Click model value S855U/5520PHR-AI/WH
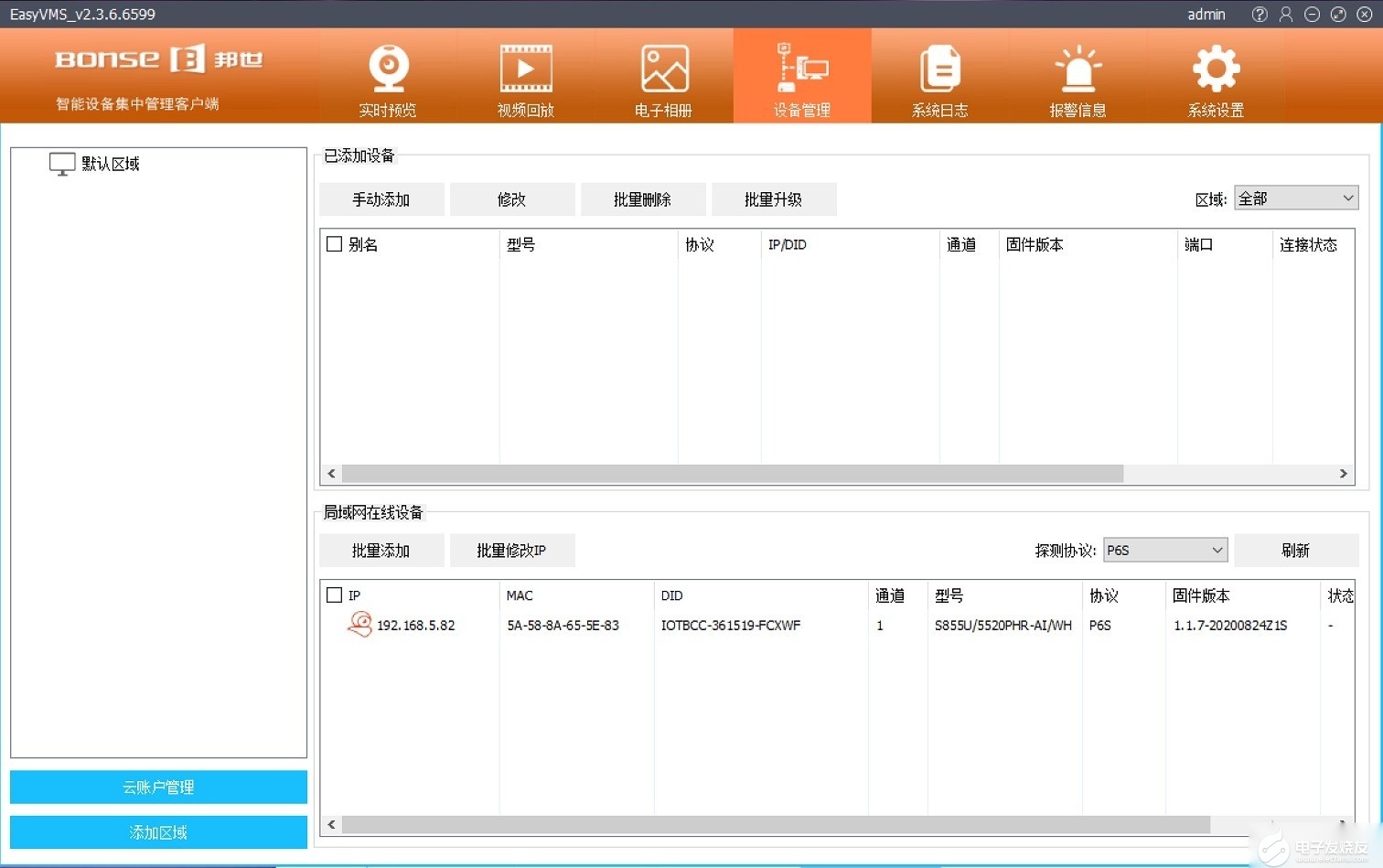The image size is (1383, 868). tap(1002, 626)
